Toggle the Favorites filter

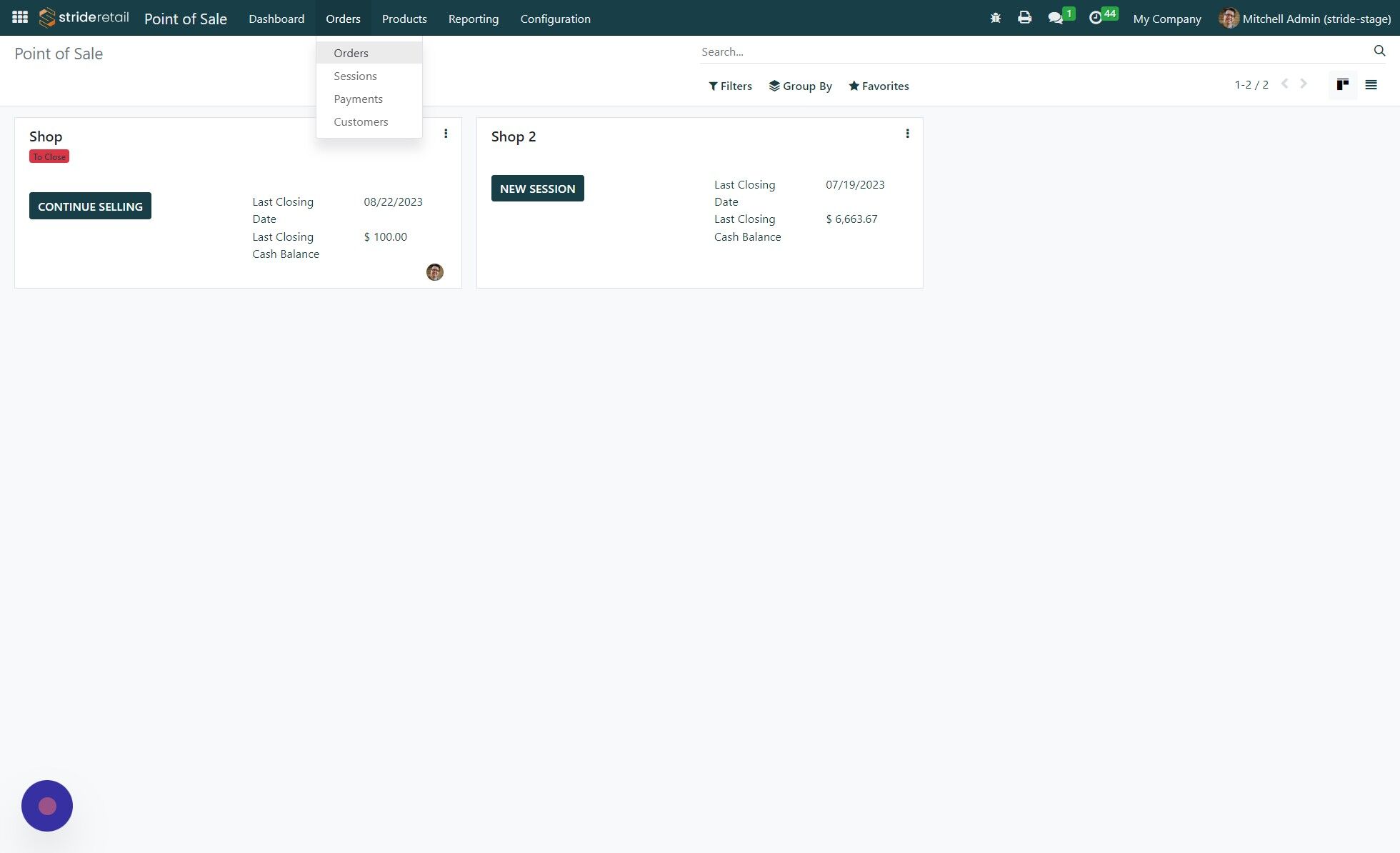[x=879, y=86]
